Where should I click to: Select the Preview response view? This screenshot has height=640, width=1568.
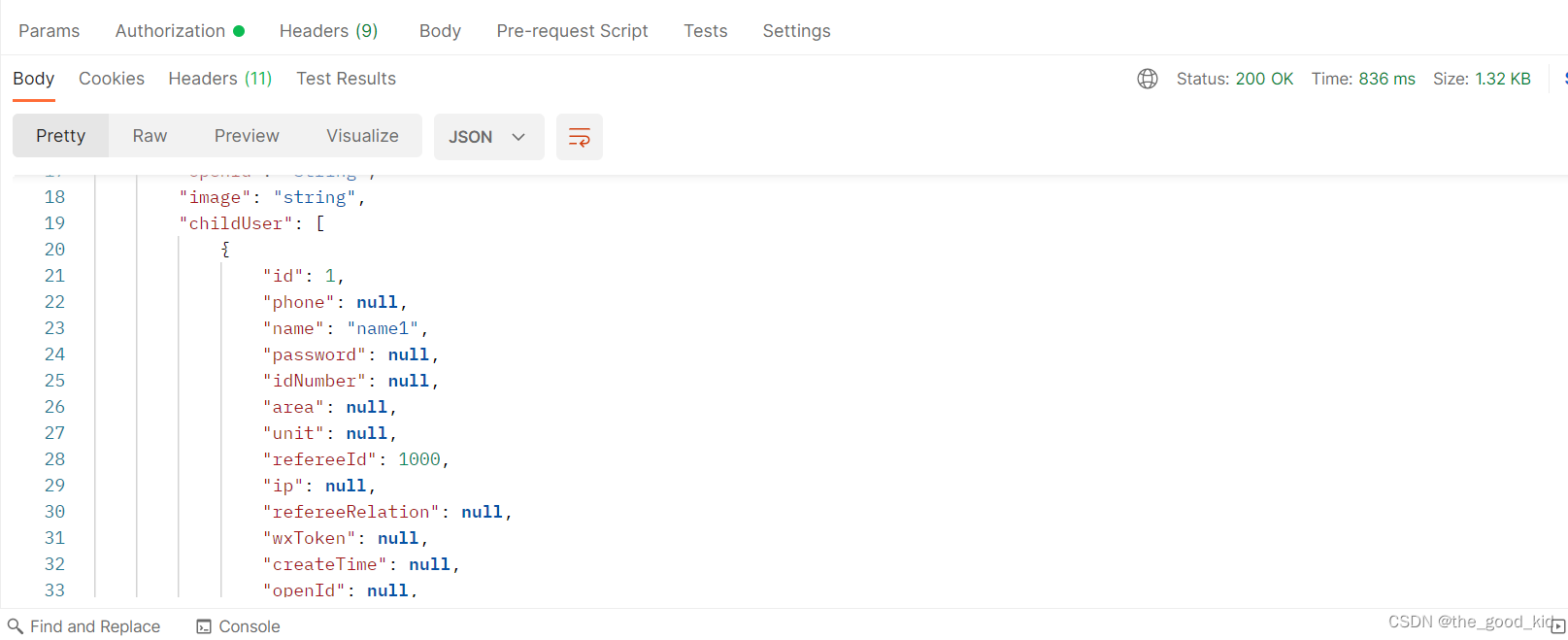tap(247, 136)
